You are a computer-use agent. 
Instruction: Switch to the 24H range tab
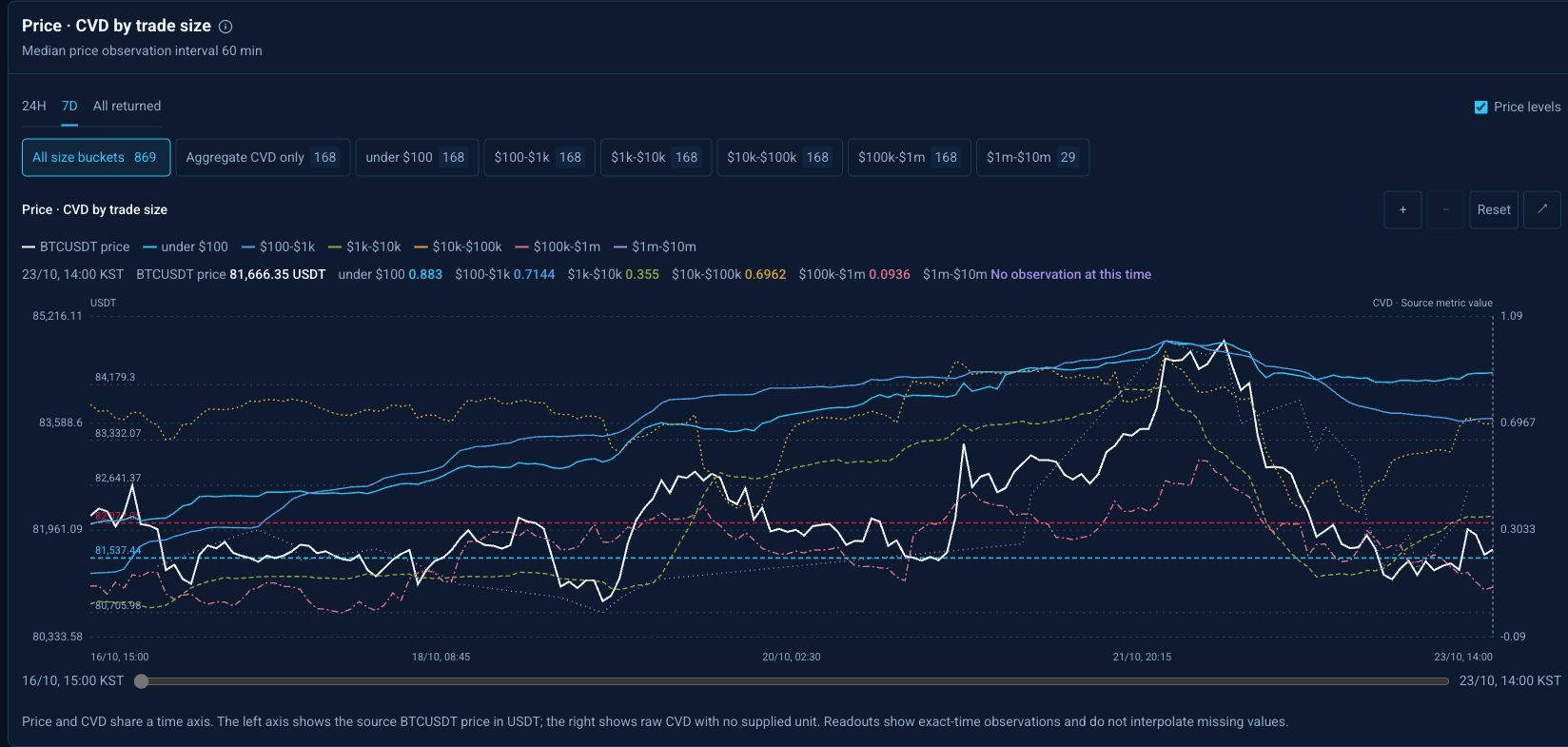click(34, 106)
